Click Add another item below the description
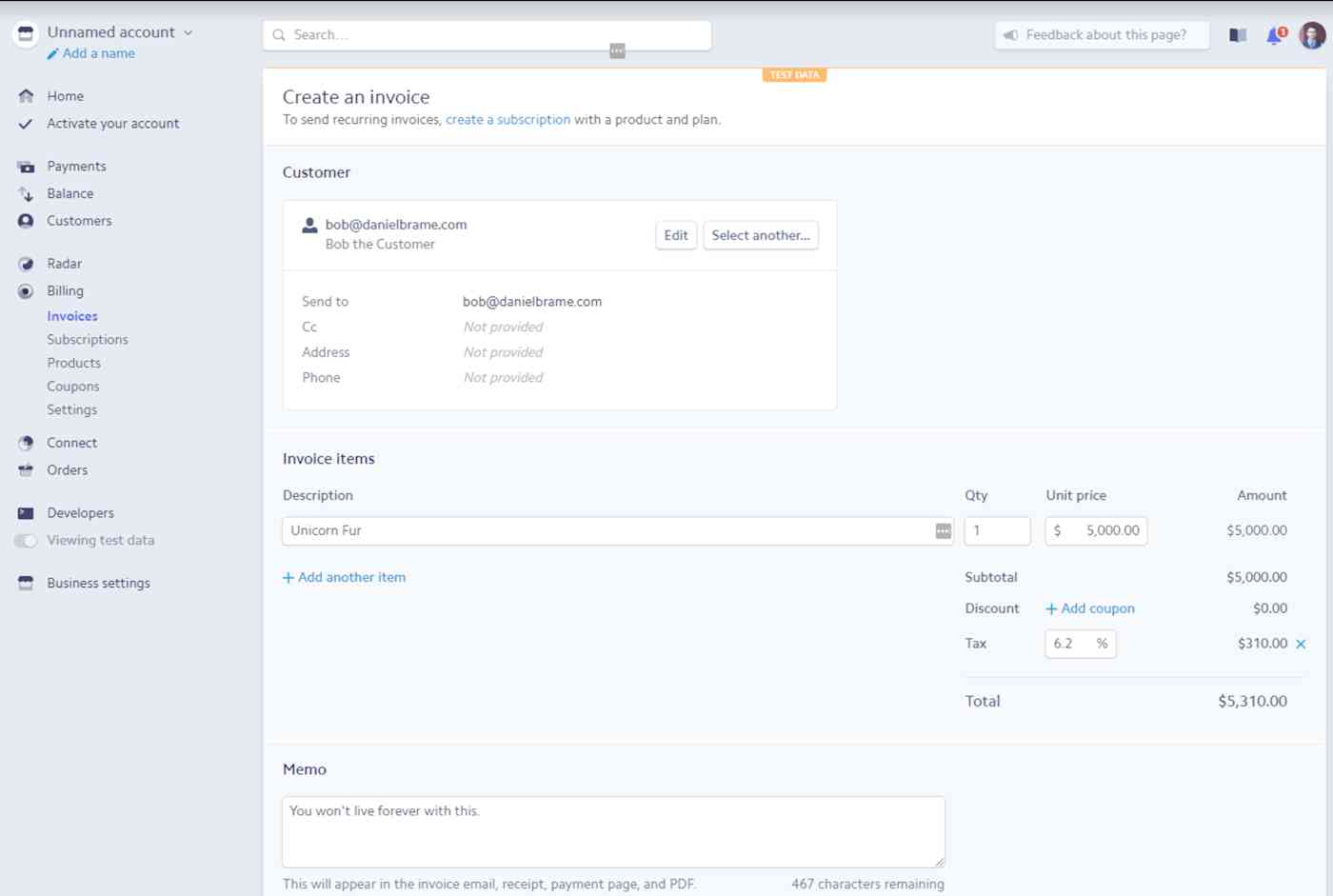Image resolution: width=1333 pixels, height=896 pixels. pyautogui.click(x=344, y=577)
